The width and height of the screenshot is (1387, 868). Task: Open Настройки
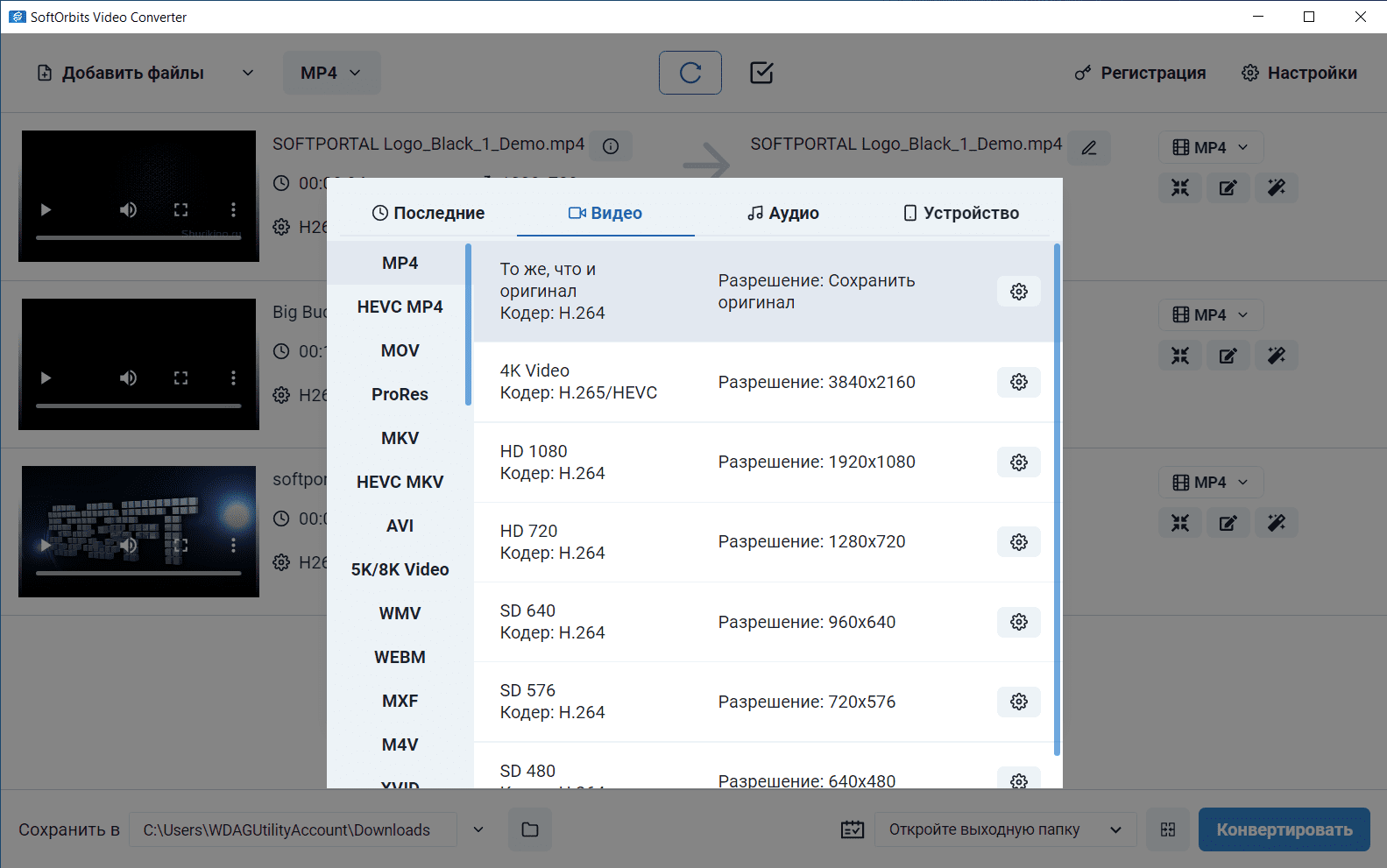coord(1299,73)
